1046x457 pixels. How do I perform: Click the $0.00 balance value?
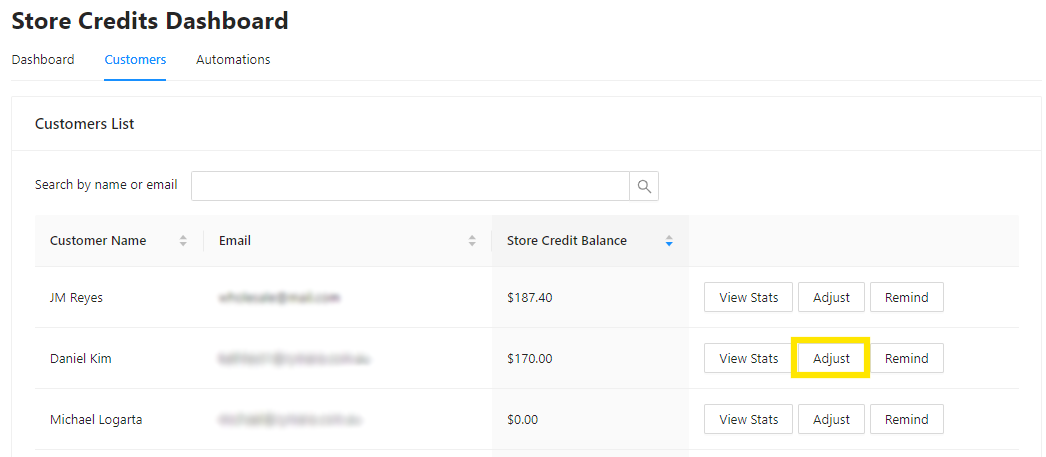(522, 420)
